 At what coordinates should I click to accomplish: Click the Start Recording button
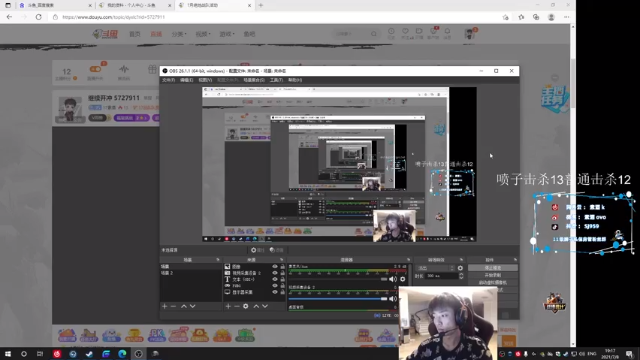[493, 275]
